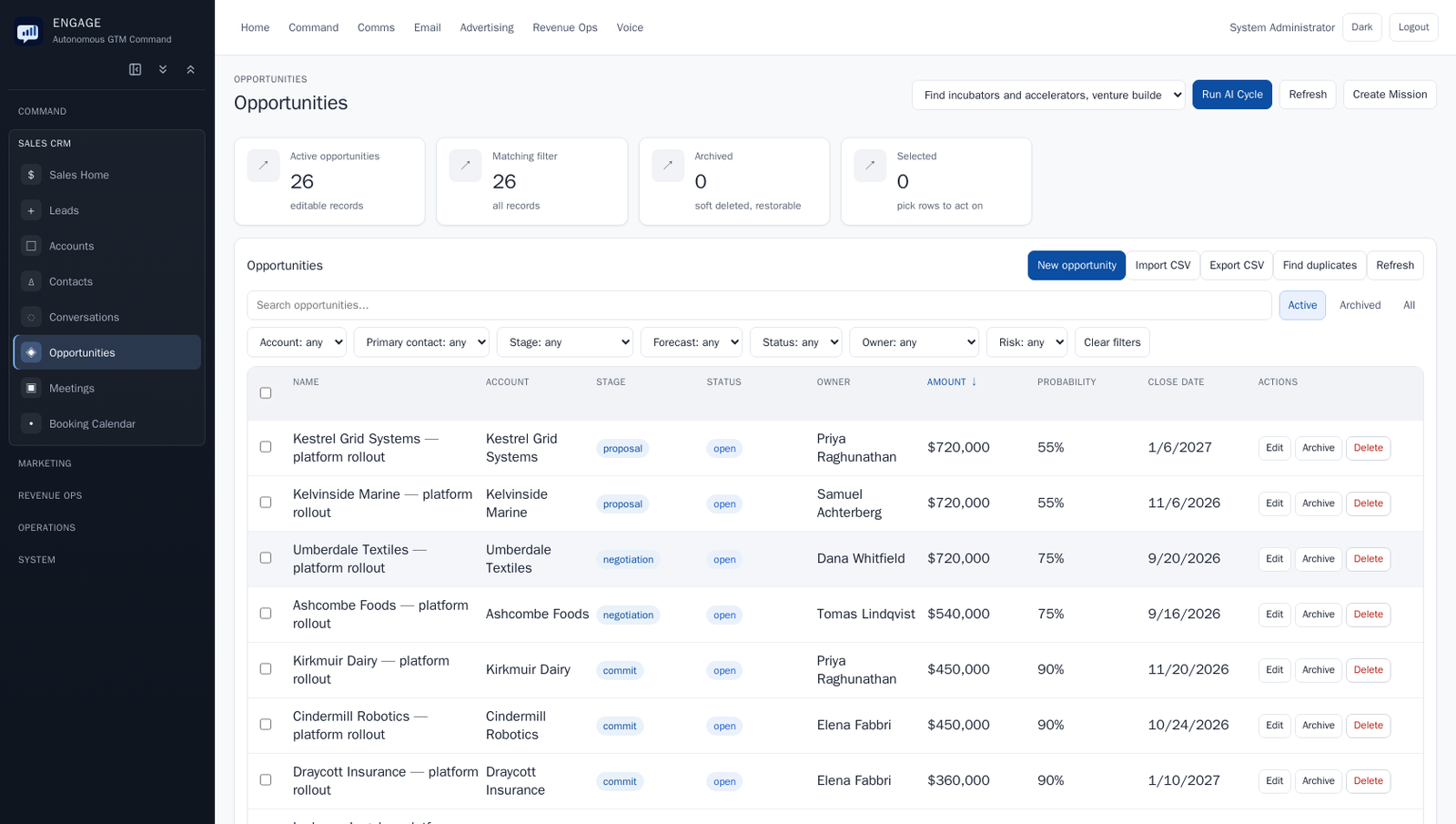Open Leads in the sidebar
This screenshot has height=824, width=1456.
tap(107, 210)
